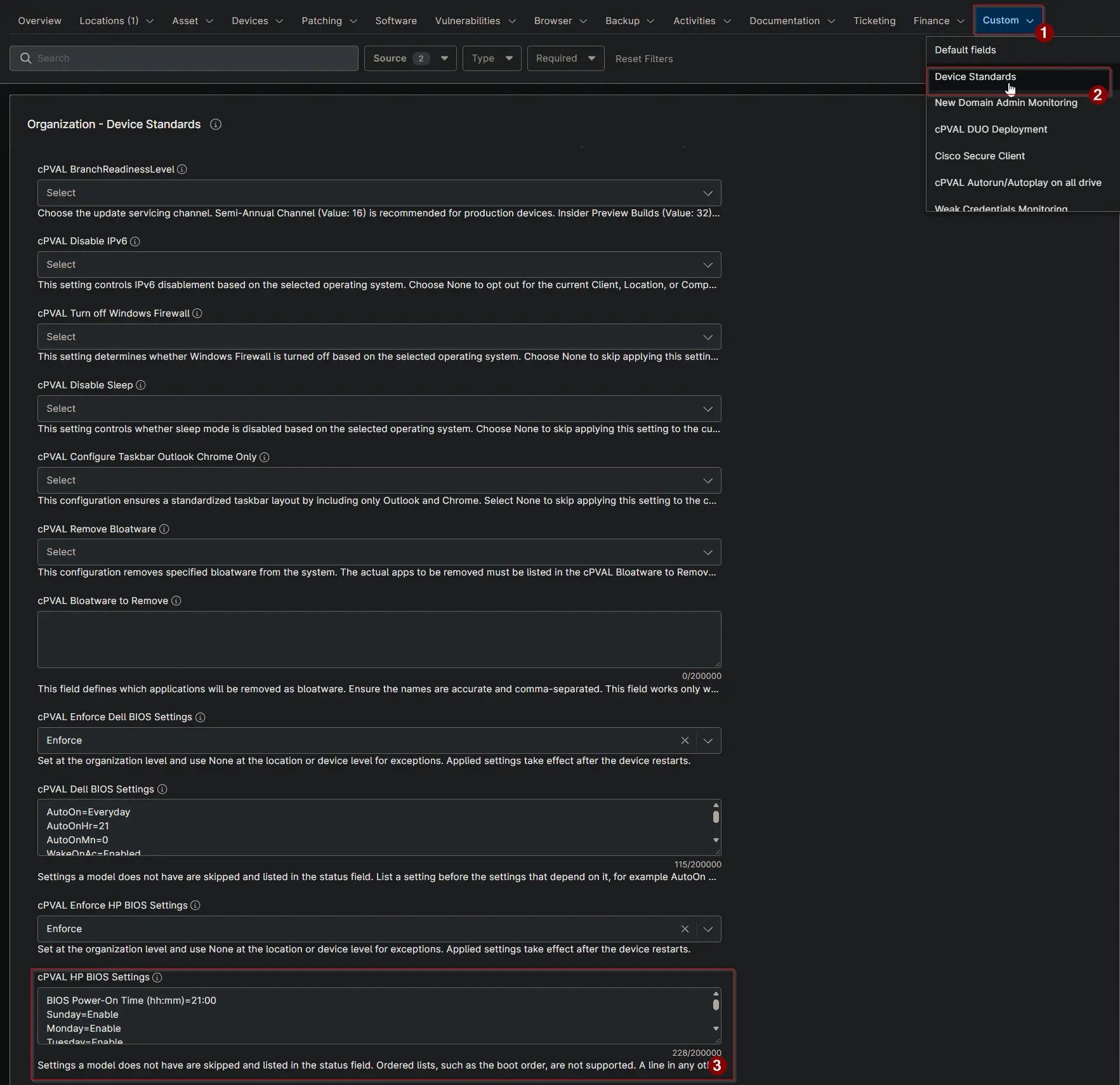The width and height of the screenshot is (1120, 1085).
Task: Click info icon next to cPVAL HP BIOS Settings
Action: coord(157,977)
